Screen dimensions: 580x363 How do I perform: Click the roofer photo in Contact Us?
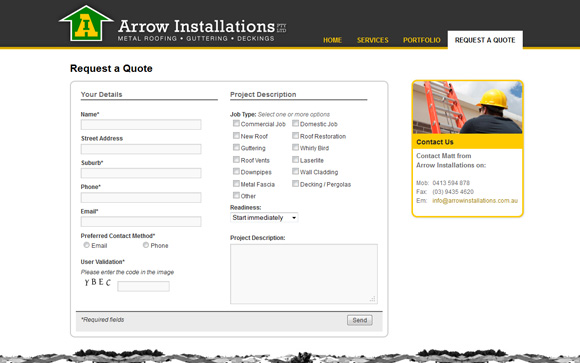pyautogui.click(x=468, y=107)
